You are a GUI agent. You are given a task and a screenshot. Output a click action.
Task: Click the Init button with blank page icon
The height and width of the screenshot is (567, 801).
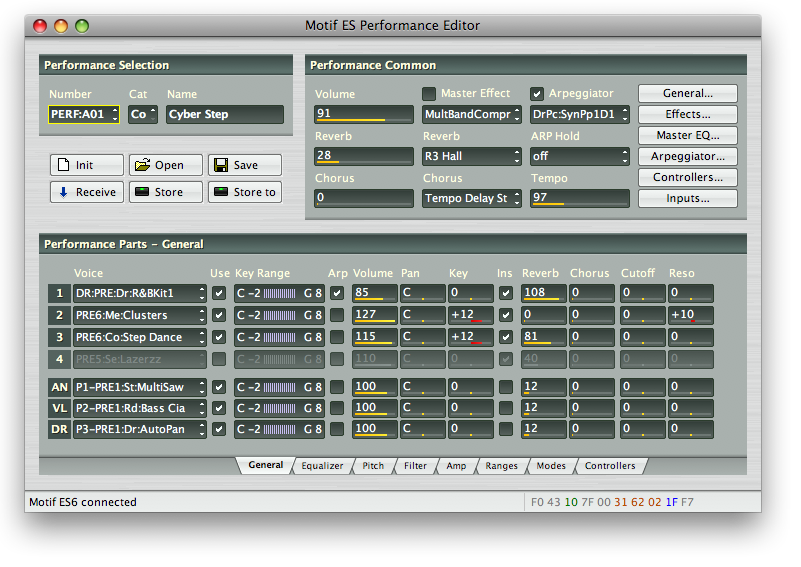[87, 165]
